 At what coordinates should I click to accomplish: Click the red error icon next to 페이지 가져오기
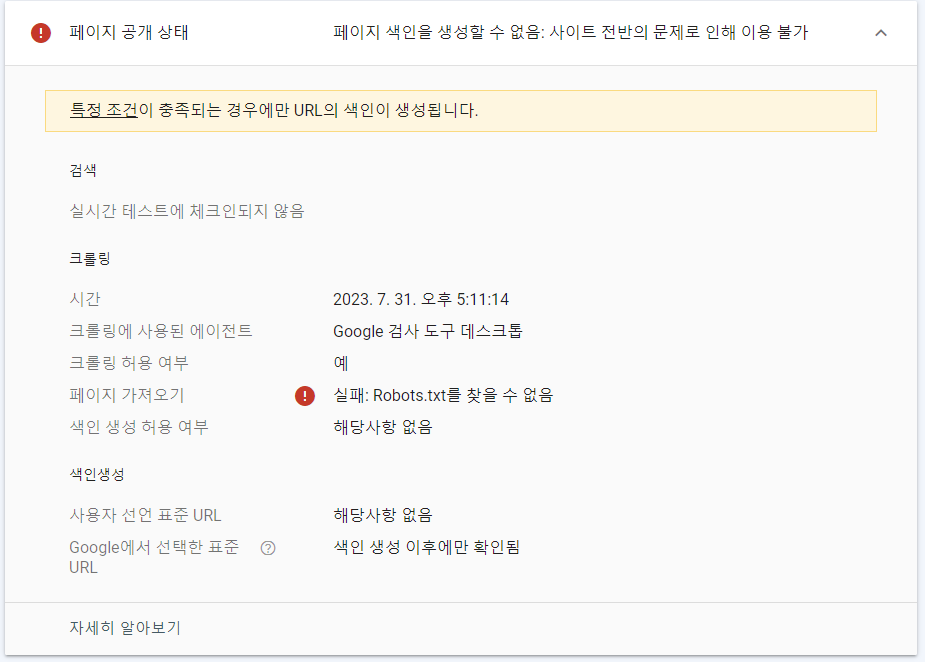click(305, 396)
